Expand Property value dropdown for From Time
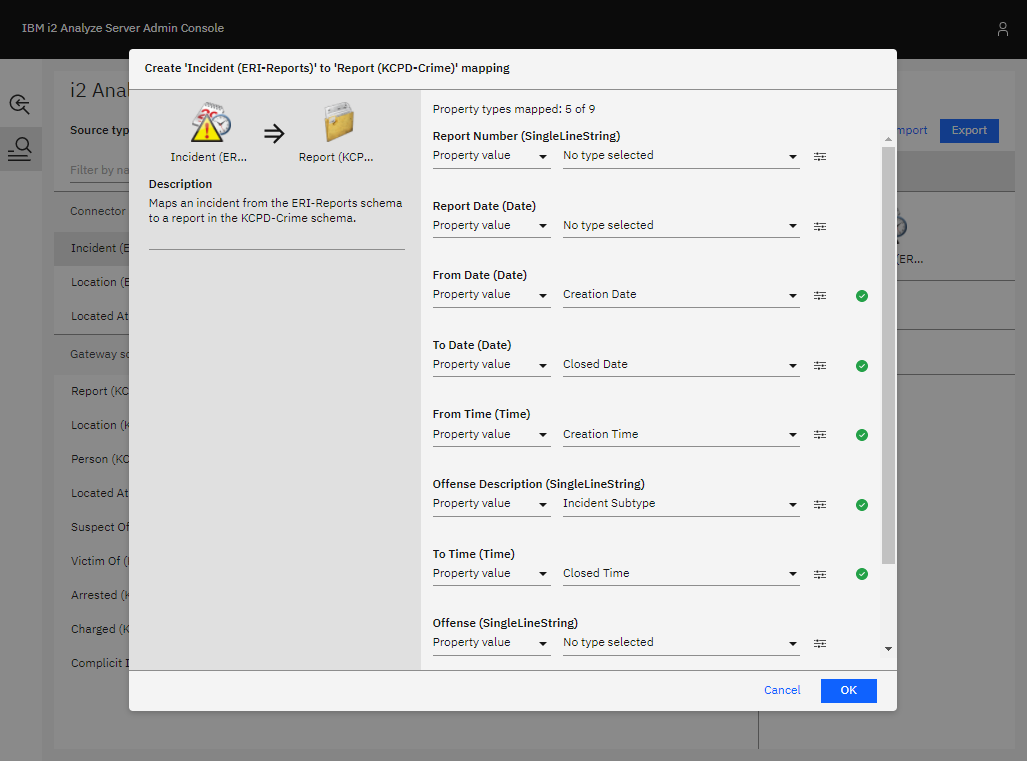This screenshot has height=761, width=1027. [490, 435]
